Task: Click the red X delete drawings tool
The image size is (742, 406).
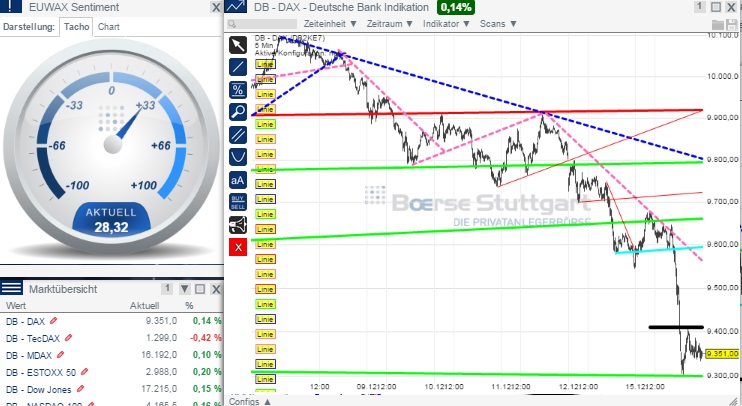Action: (x=238, y=247)
